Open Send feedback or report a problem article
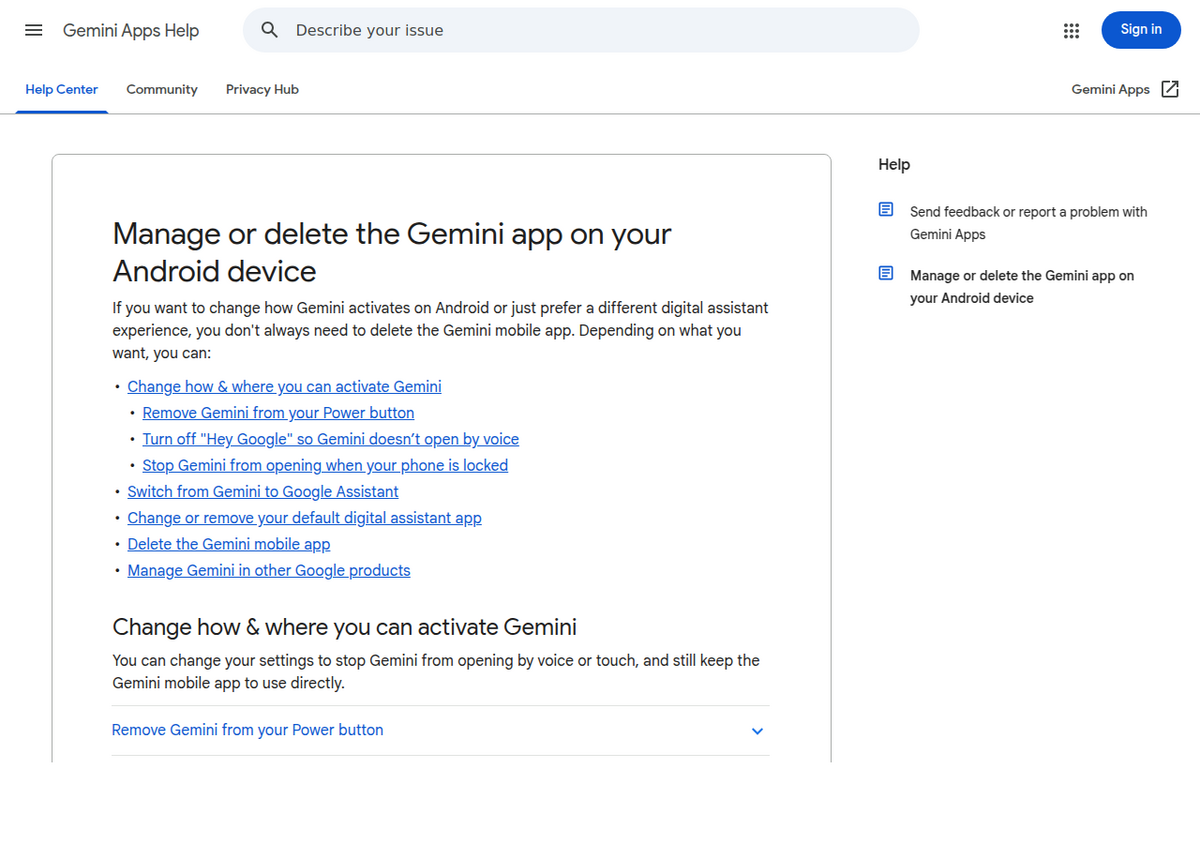Image resolution: width=1200 pixels, height=844 pixels. [1029, 223]
